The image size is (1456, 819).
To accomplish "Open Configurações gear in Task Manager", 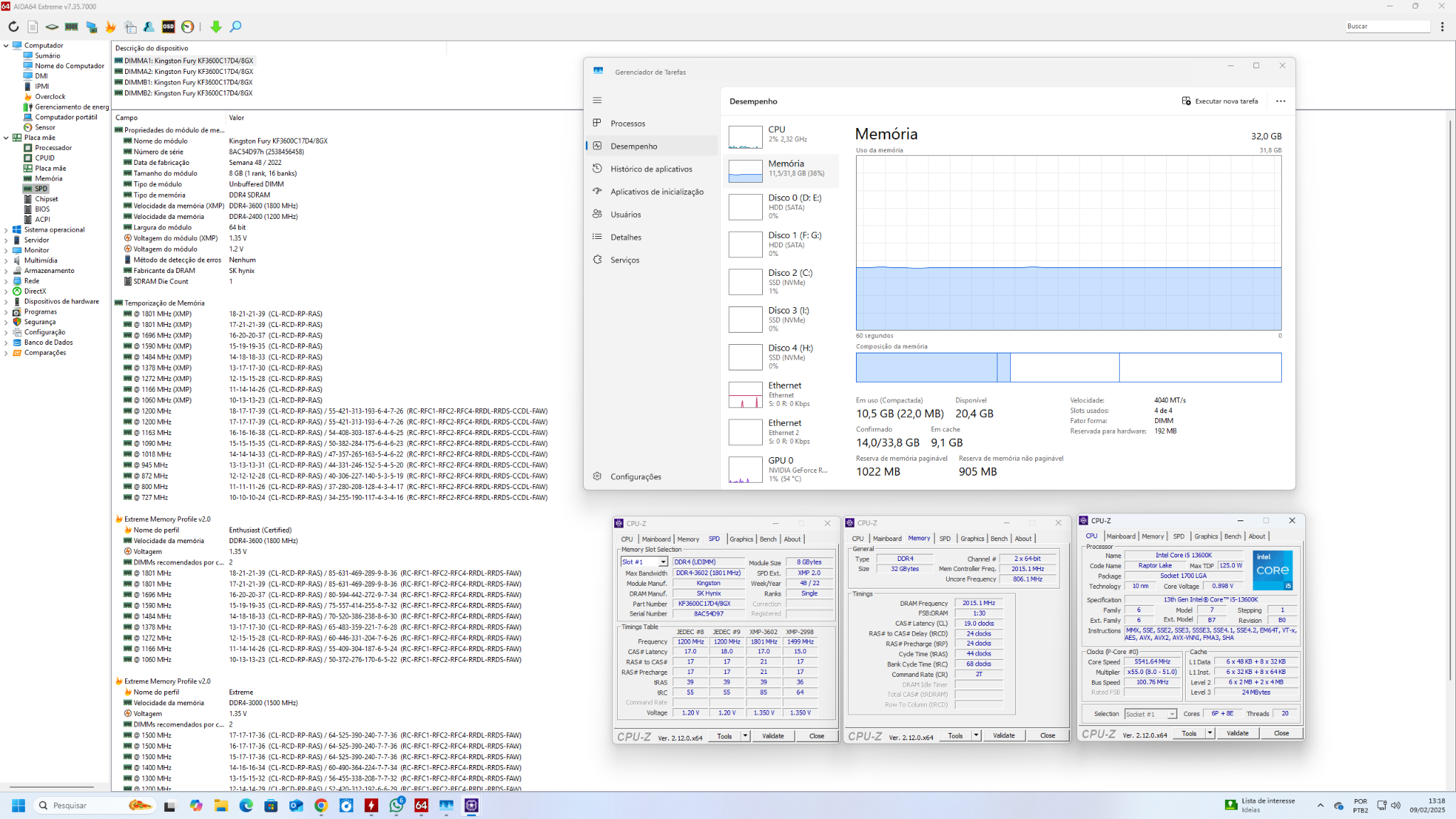I will tap(597, 476).
